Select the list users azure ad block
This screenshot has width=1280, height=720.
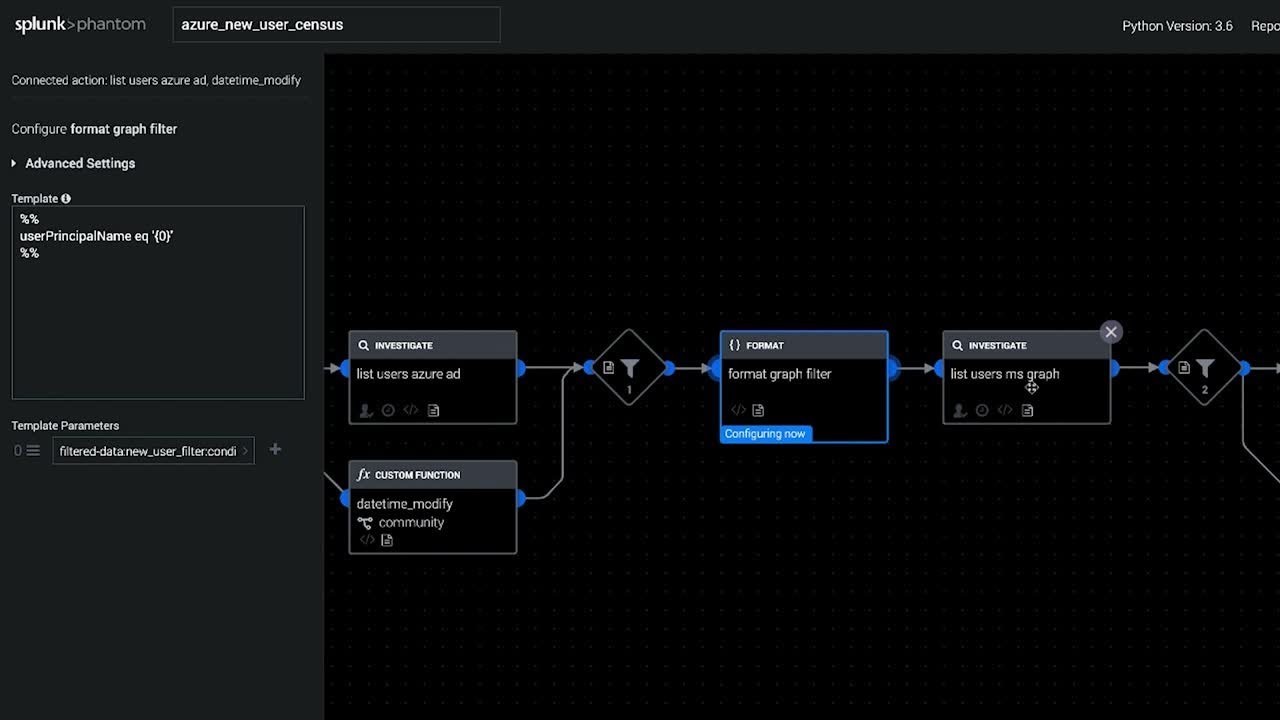click(x=433, y=378)
